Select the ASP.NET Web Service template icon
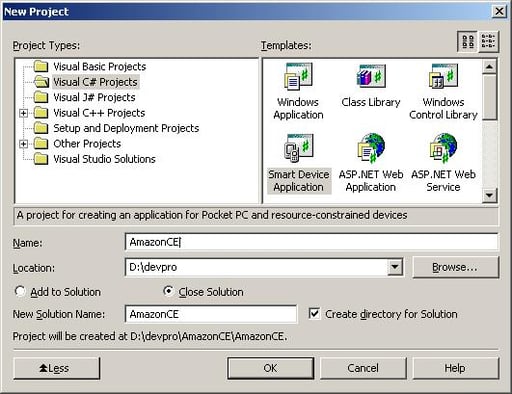512x394 pixels. pyautogui.click(x=443, y=148)
